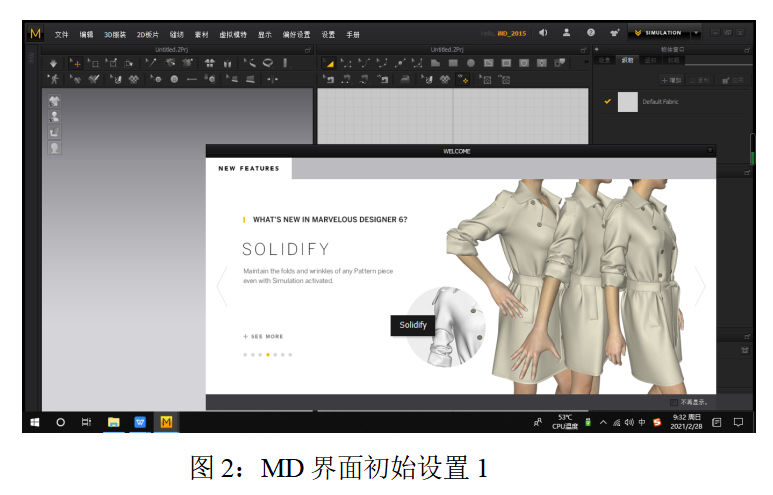The width and height of the screenshot is (773, 495).
Task: Open the 素材 menu
Action: click(201, 35)
